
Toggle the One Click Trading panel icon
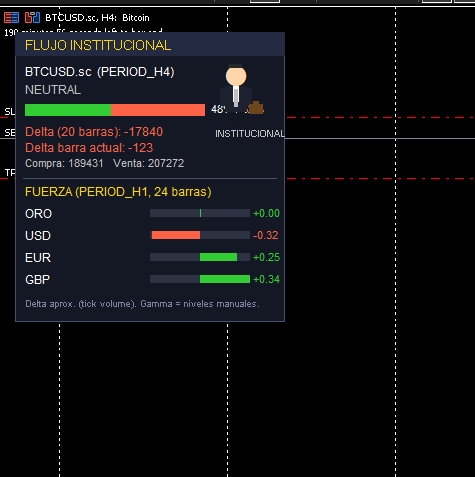tap(32, 17)
